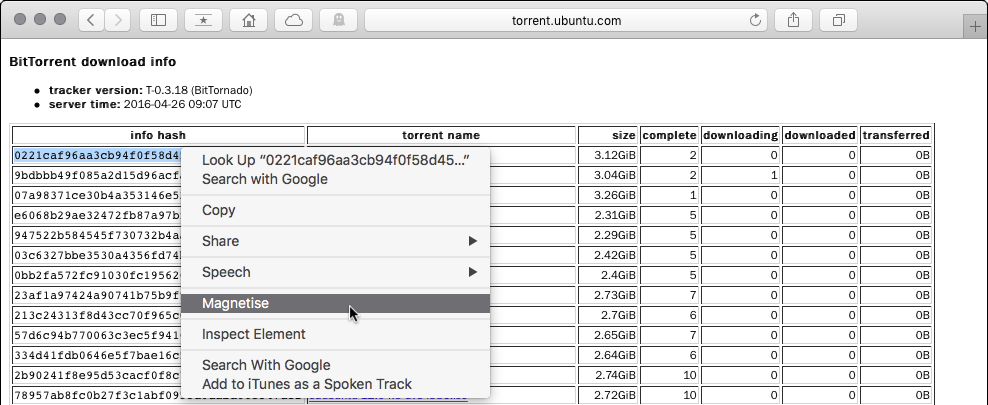Go to the home page icon
Image resolution: width=988 pixels, height=405 pixels.
[x=249, y=20]
